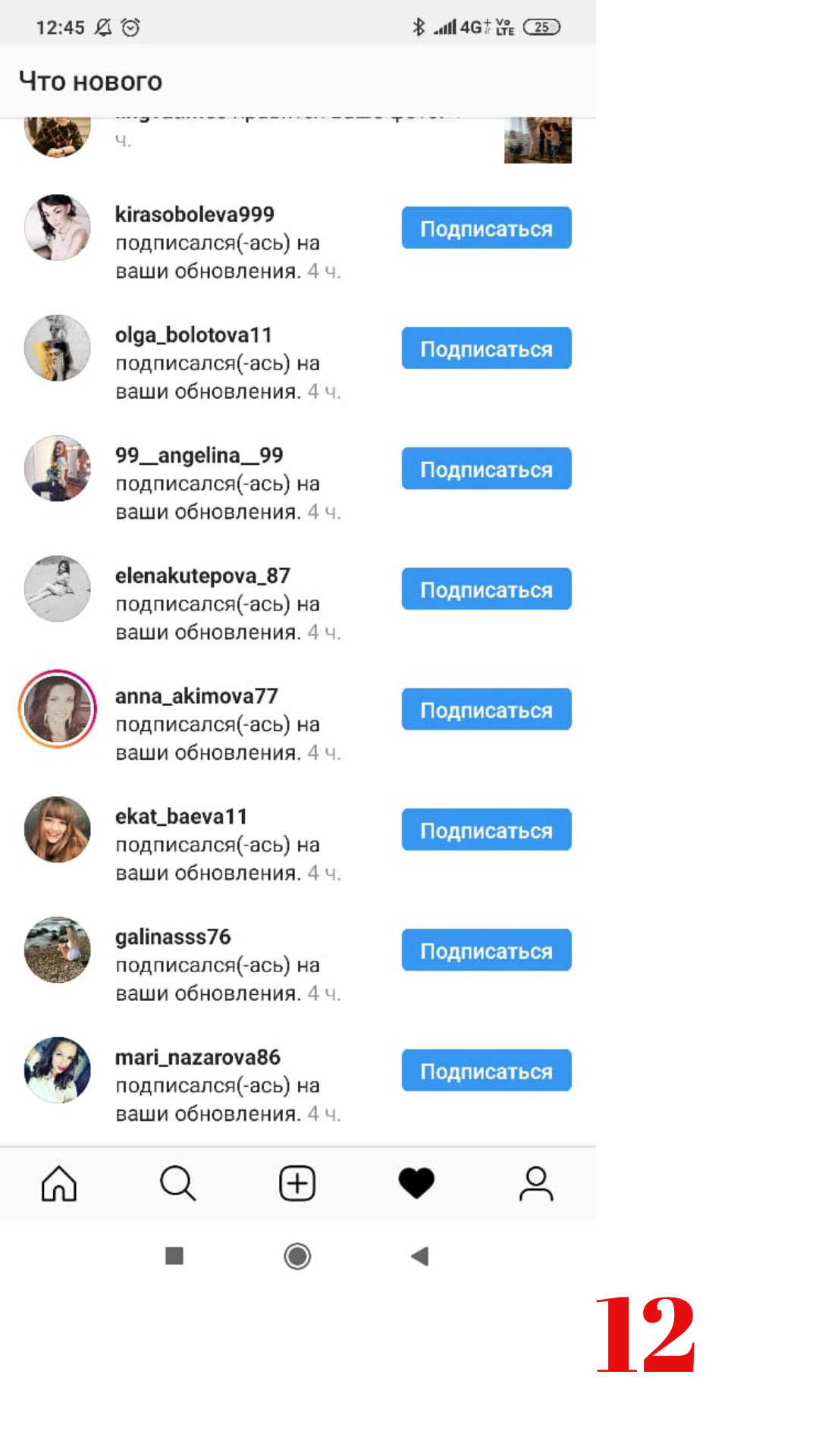Tap the new post plus icon

pyautogui.click(x=297, y=1183)
